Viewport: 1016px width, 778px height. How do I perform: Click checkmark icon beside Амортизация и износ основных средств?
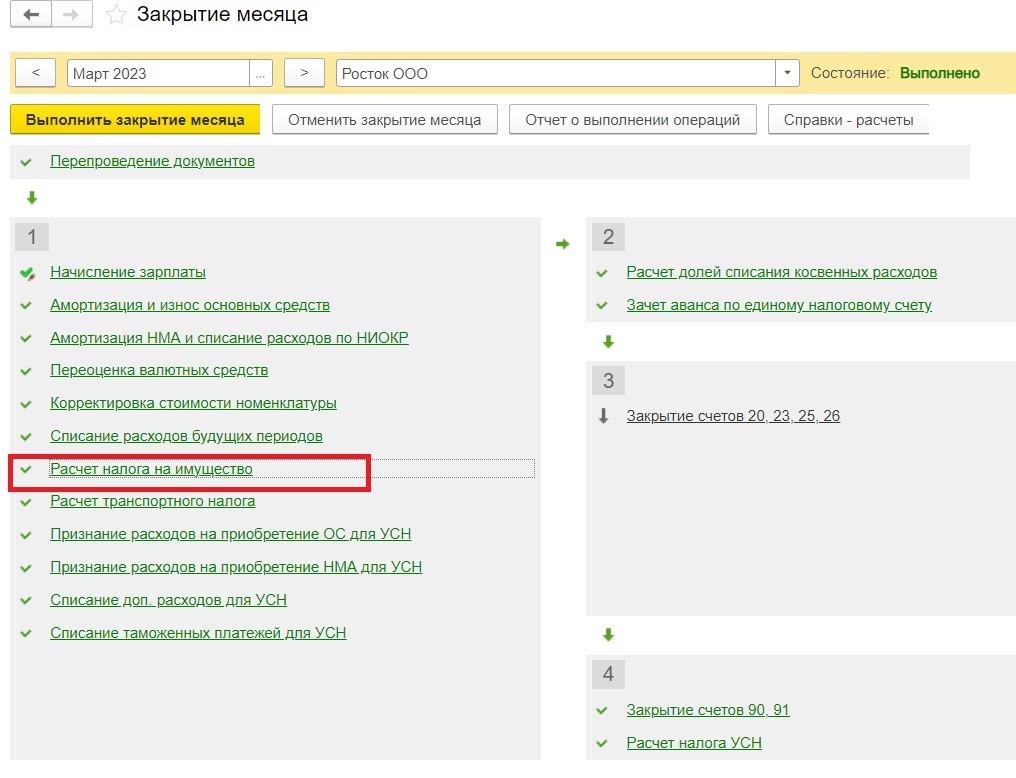tap(26, 306)
